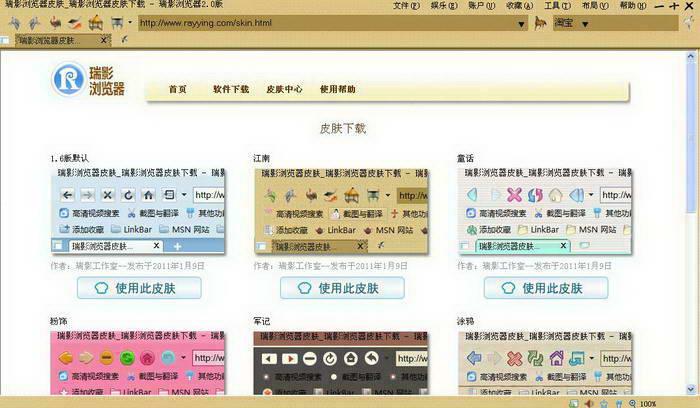Click the home pavilion icon in toolbar
The width and height of the screenshot is (700, 408).
95,22
